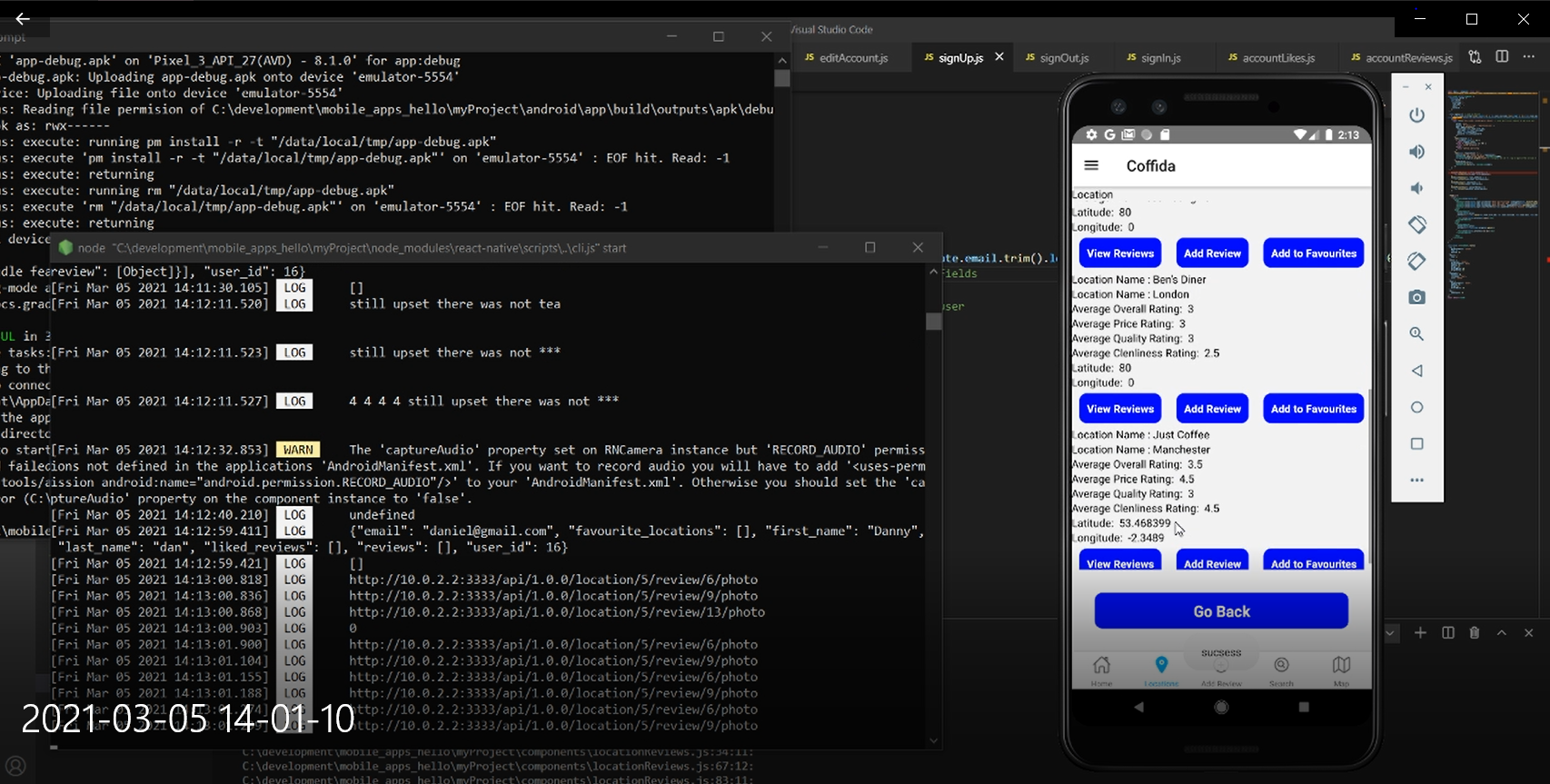
Task: Open the emulator extended controls (three dots)
Action: click(x=1416, y=480)
